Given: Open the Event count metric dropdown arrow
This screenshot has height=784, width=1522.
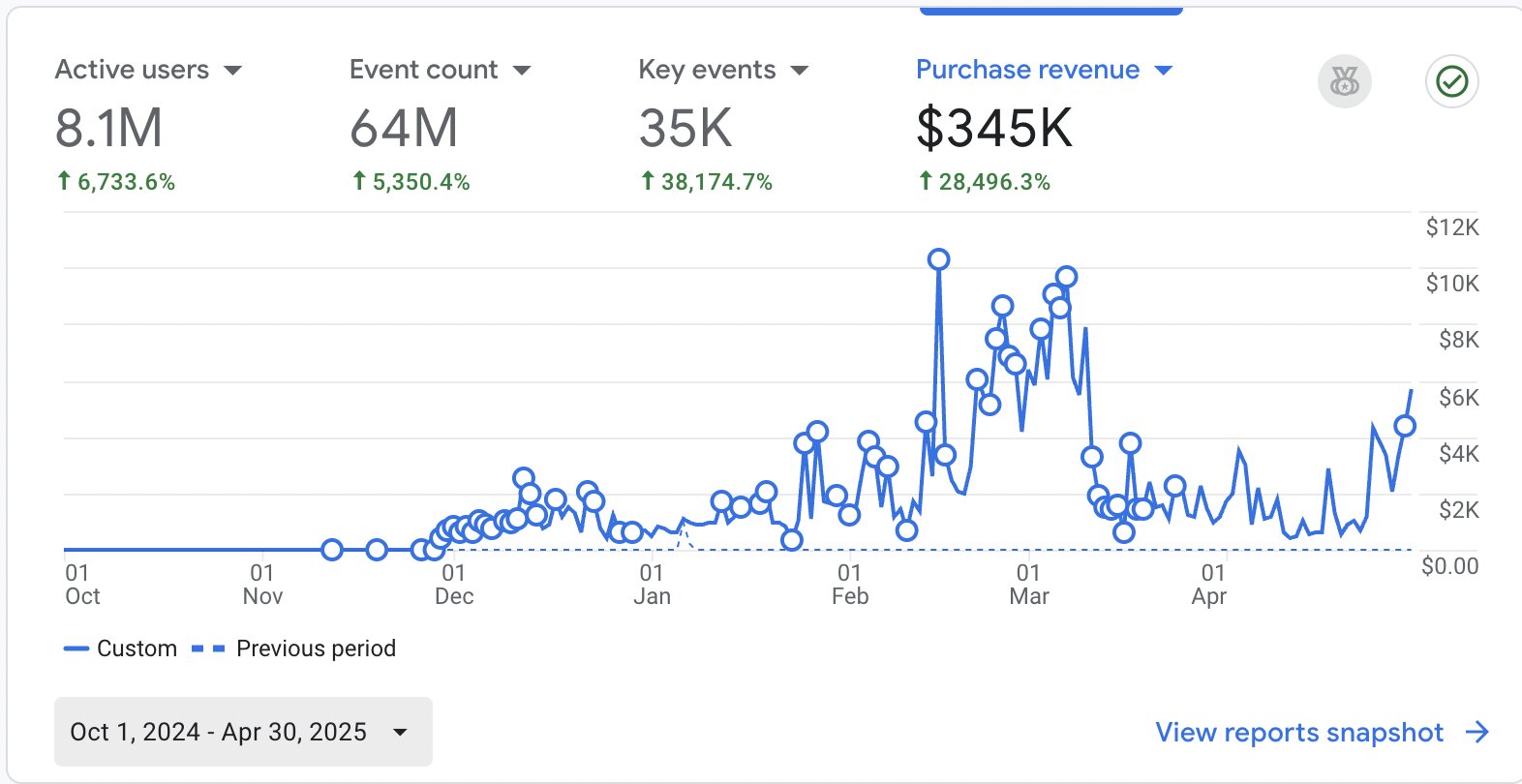Looking at the screenshot, I should (522, 71).
